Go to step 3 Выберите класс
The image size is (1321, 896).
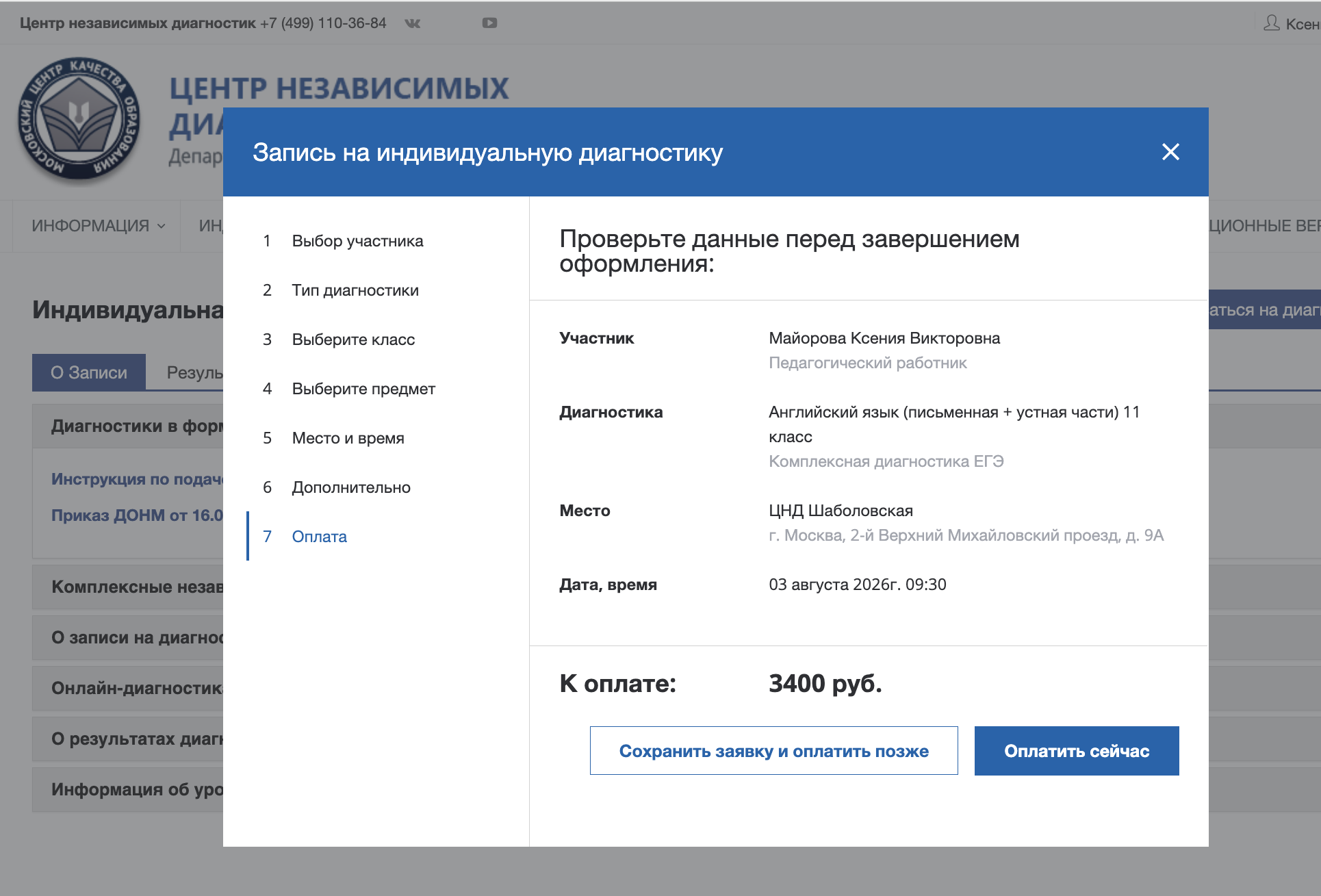click(339, 340)
